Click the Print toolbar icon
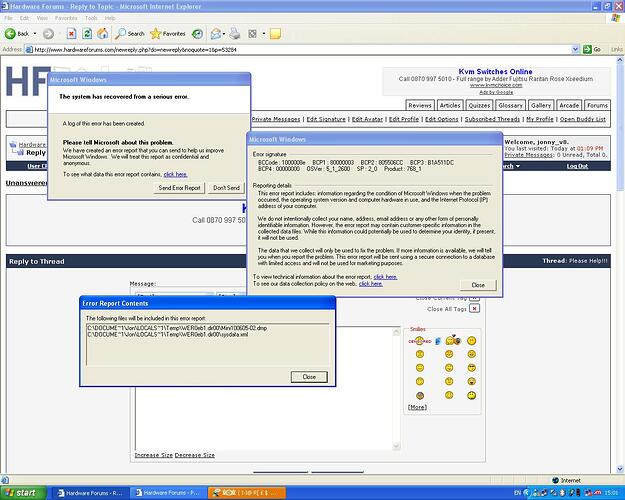The image size is (625, 500). tap(235, 34)
